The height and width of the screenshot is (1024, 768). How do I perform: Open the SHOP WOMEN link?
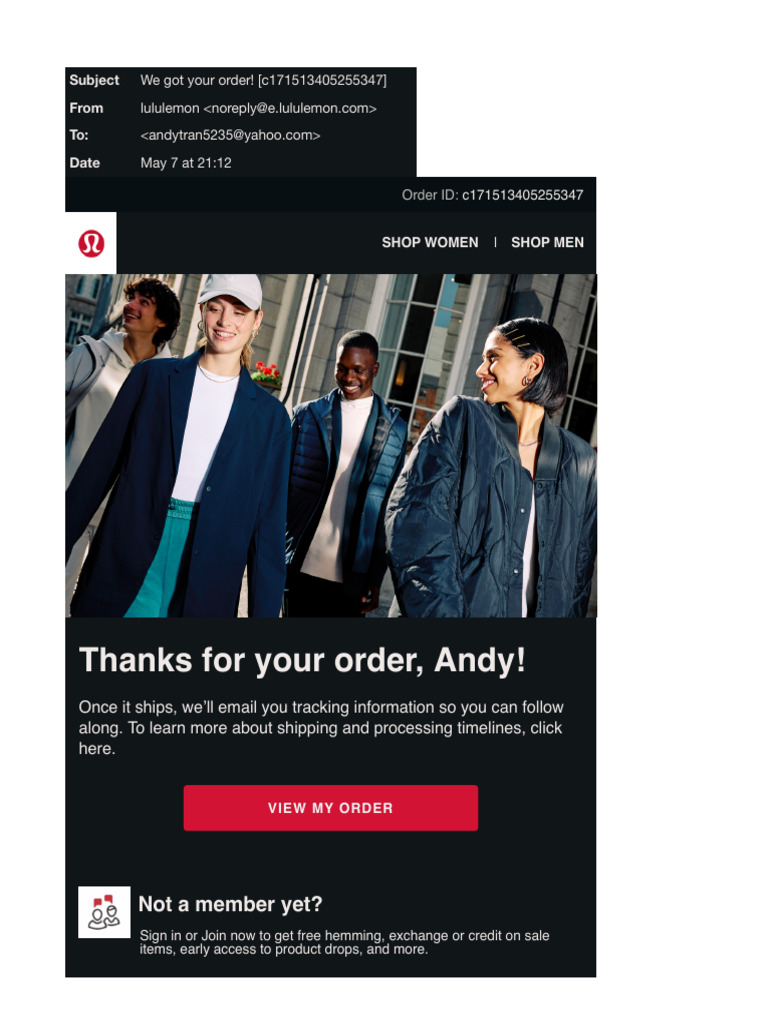[430, 242]
